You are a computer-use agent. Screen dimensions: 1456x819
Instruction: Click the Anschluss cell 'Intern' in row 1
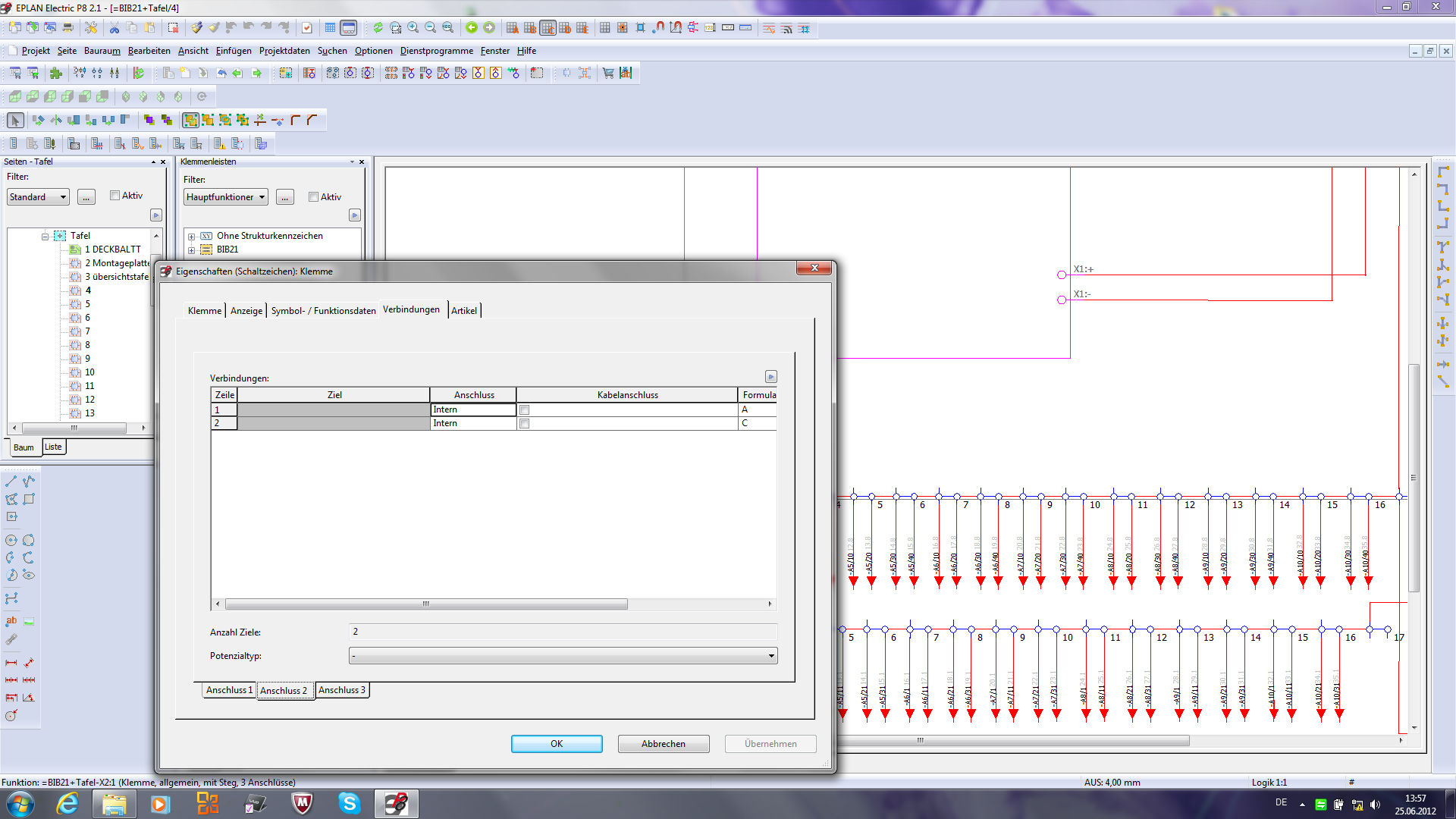pos(473,410)
